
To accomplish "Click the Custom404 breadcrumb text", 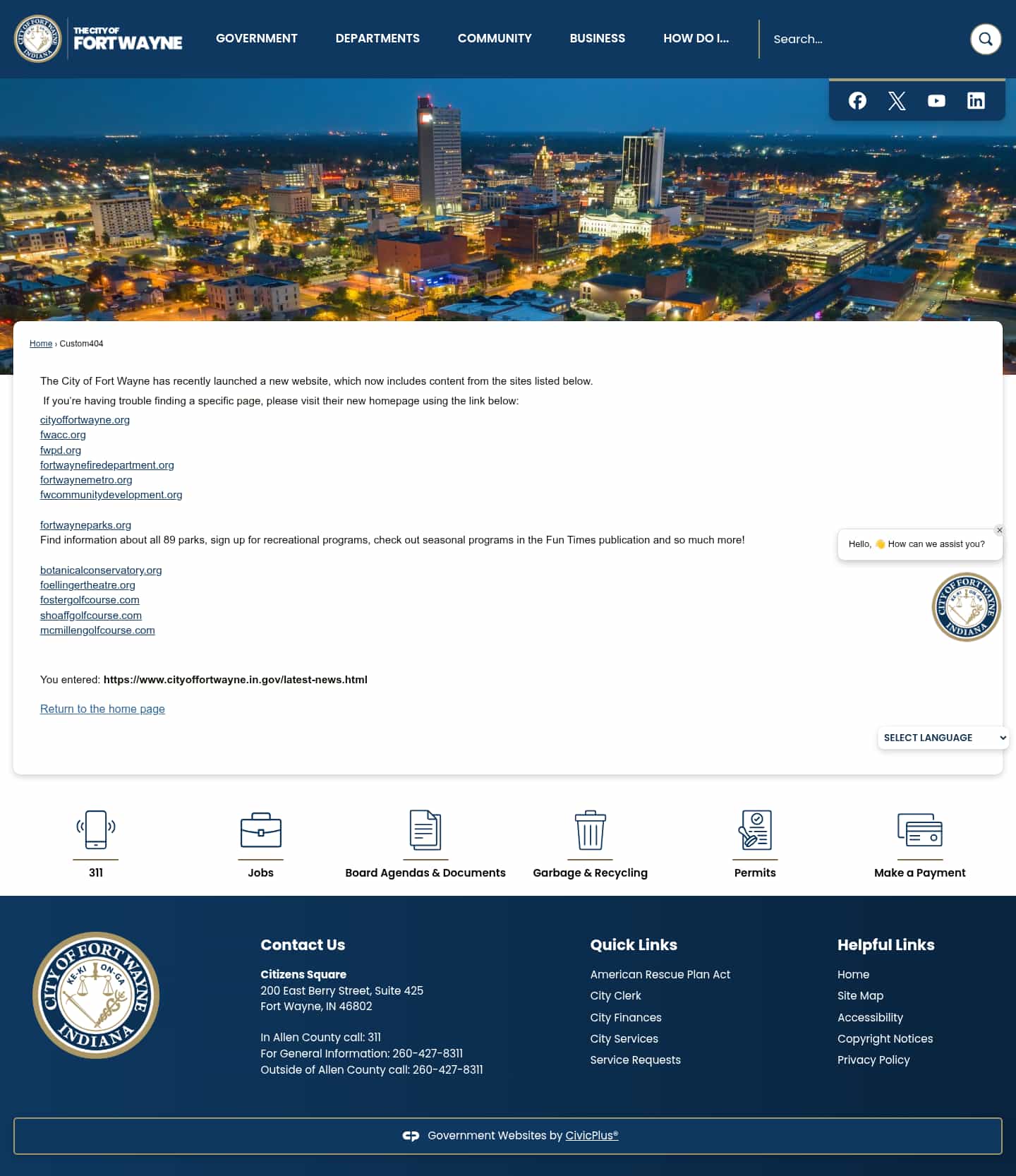I will coord(81,344).
